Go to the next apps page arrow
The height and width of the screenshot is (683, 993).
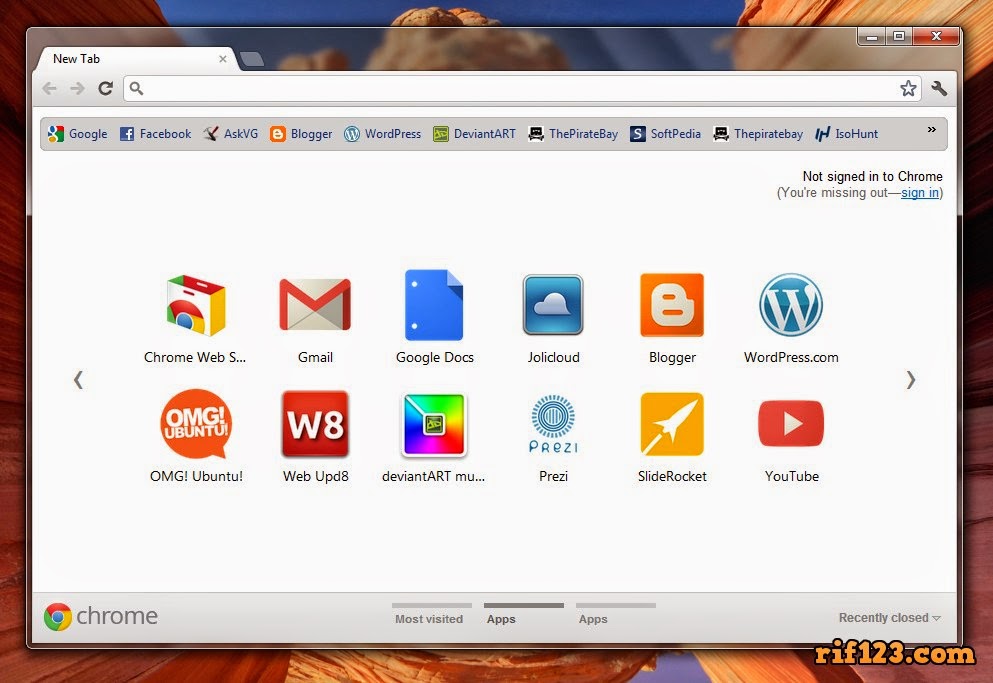[910, 380]
